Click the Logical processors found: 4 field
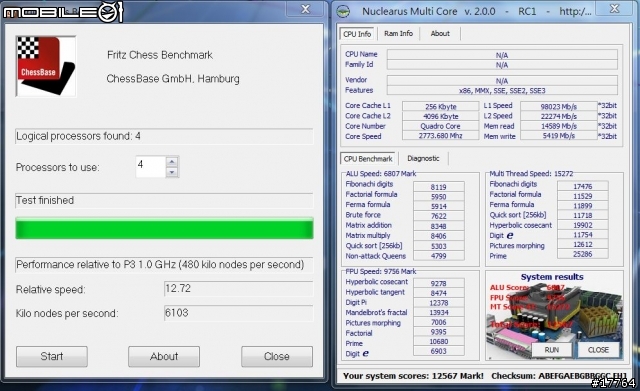Viewport: 640px width, 391px height. click(x=164, y=136)
